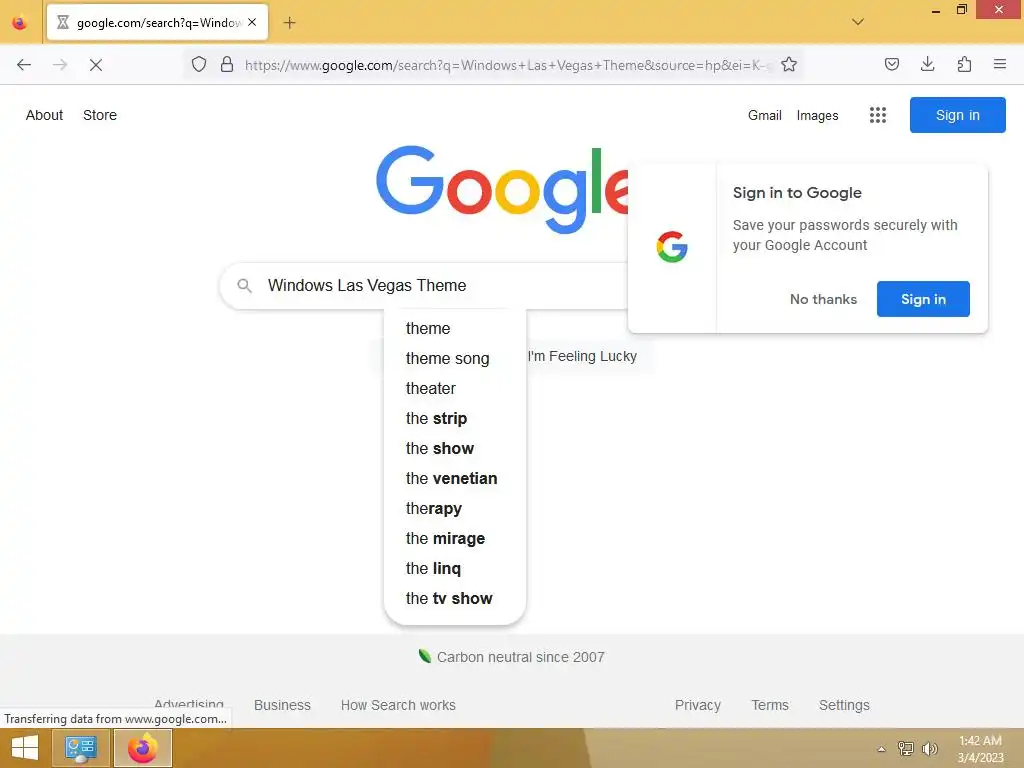Select the "the tv show" suggestion
The image size is (1024, 768).
tap(455, 599)
